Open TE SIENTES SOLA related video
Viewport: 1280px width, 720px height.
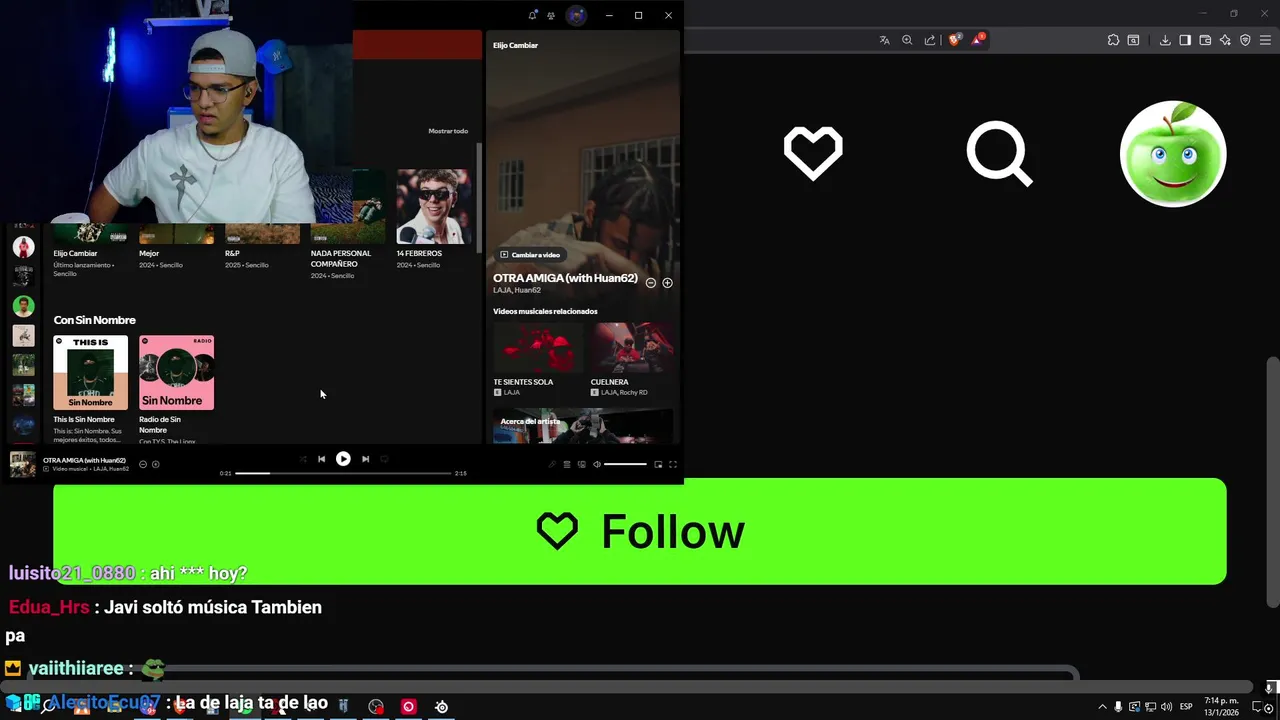click(x=538, y=348)
